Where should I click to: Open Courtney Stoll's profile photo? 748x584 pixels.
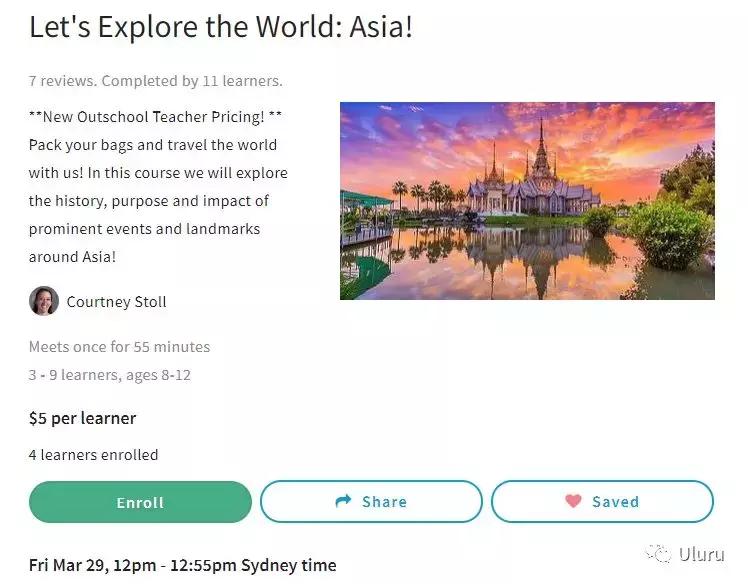tap(44, 301)
